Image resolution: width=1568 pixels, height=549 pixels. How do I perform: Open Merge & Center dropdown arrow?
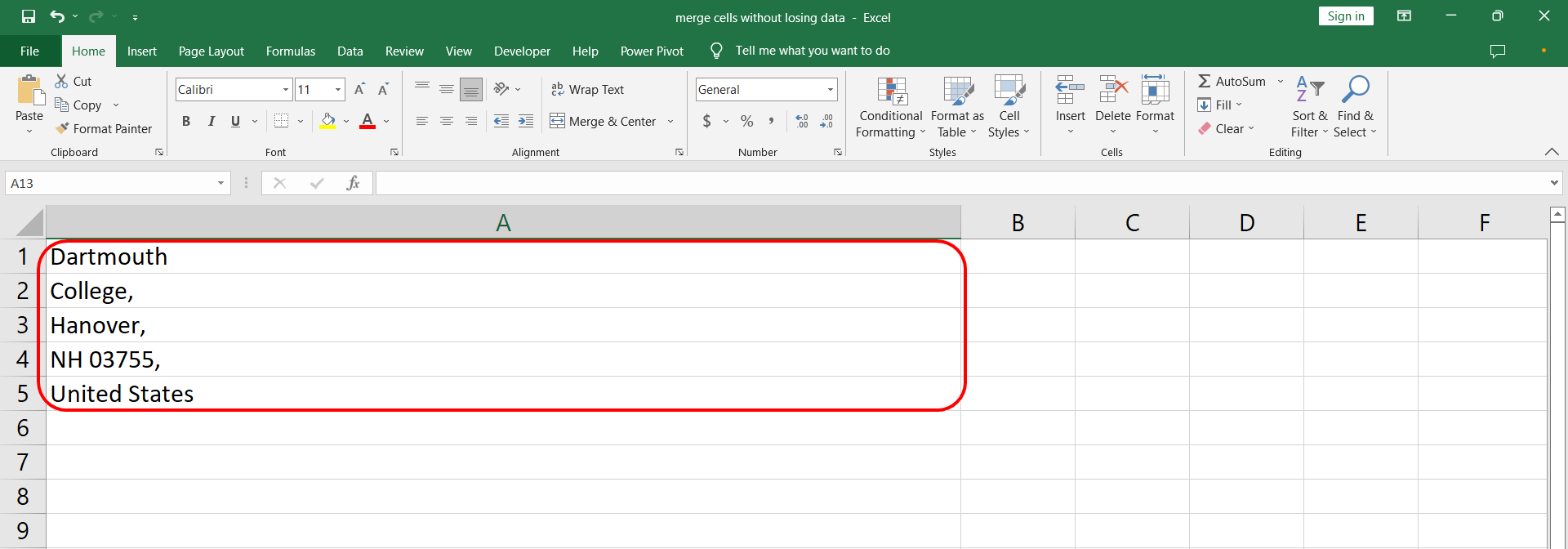tap(670, 121)
